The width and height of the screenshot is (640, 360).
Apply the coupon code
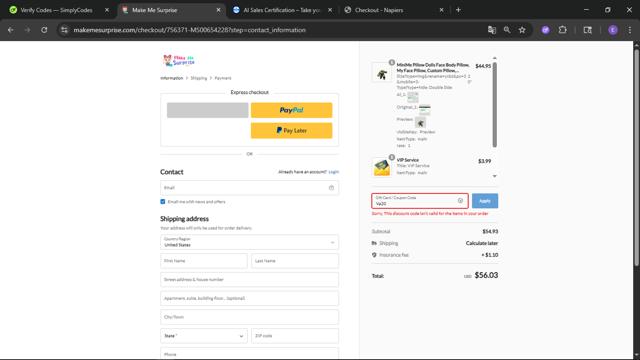click(485, 201)
